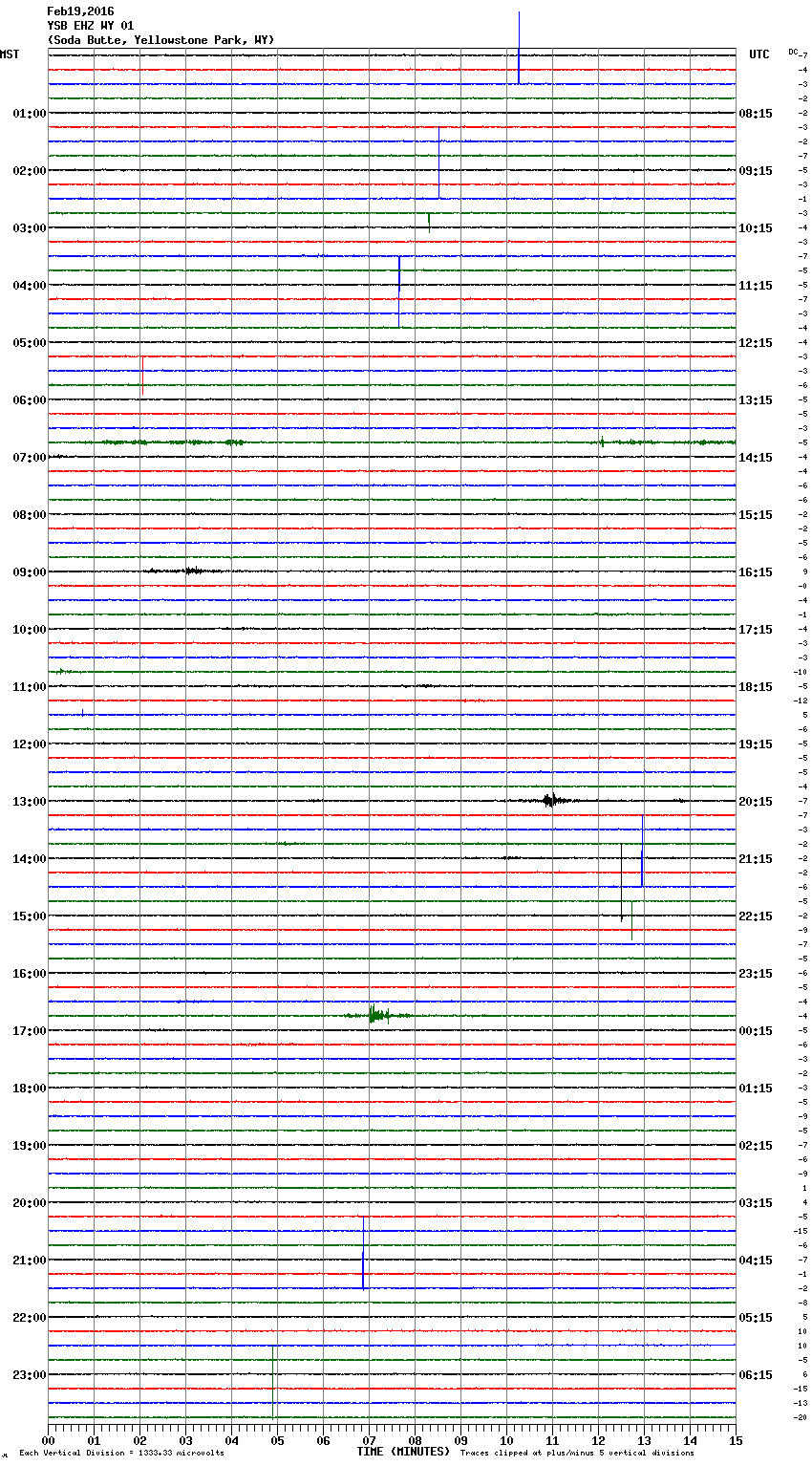The image size is (812, 1466).
Task: Select the 13:00 MST row label
Action: tap(30, 802)
